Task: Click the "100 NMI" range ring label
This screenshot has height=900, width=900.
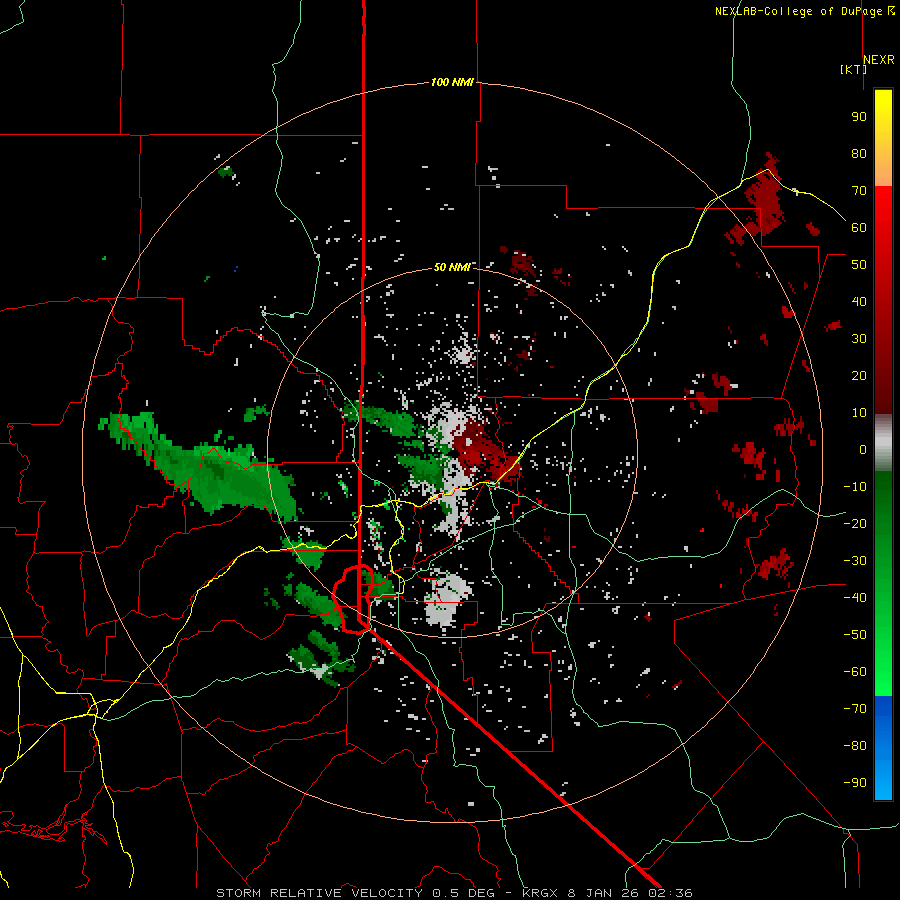Action: click(452, 83)
